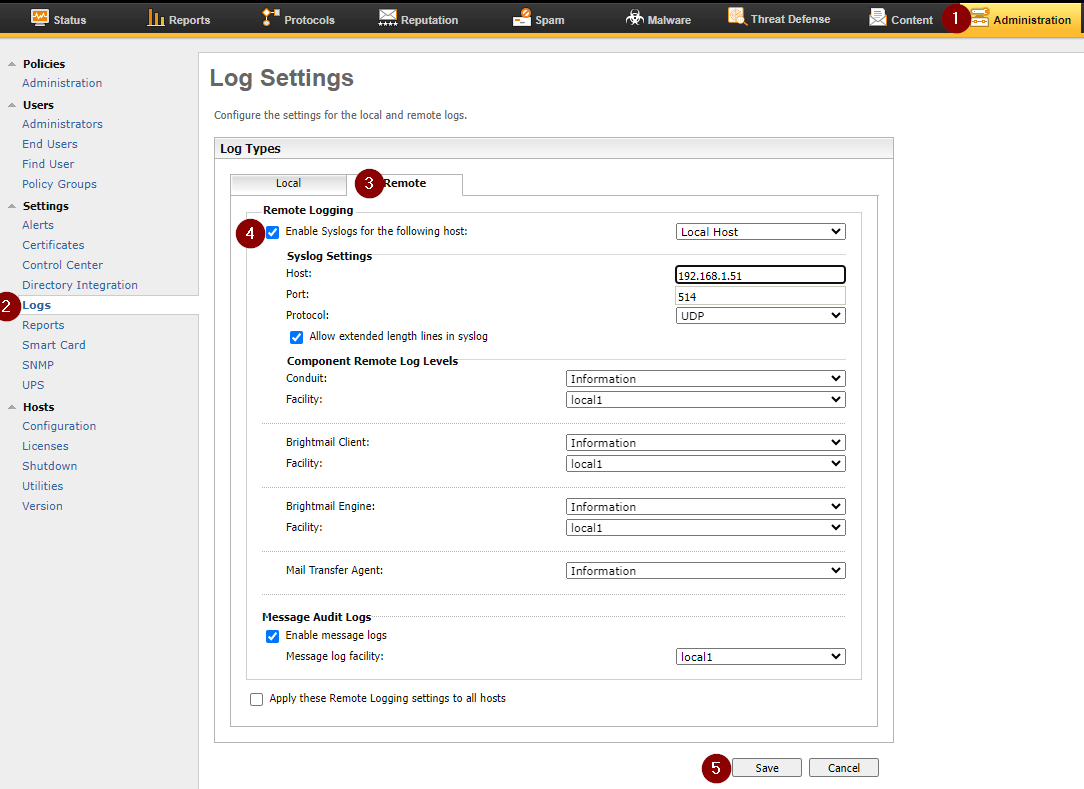Click the Threat Defense icon
Screen dimensions: 1084x789
(737, 17)
